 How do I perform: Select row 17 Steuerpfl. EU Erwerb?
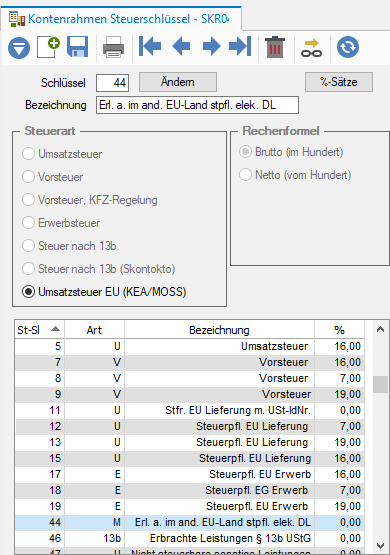[189, 474]
